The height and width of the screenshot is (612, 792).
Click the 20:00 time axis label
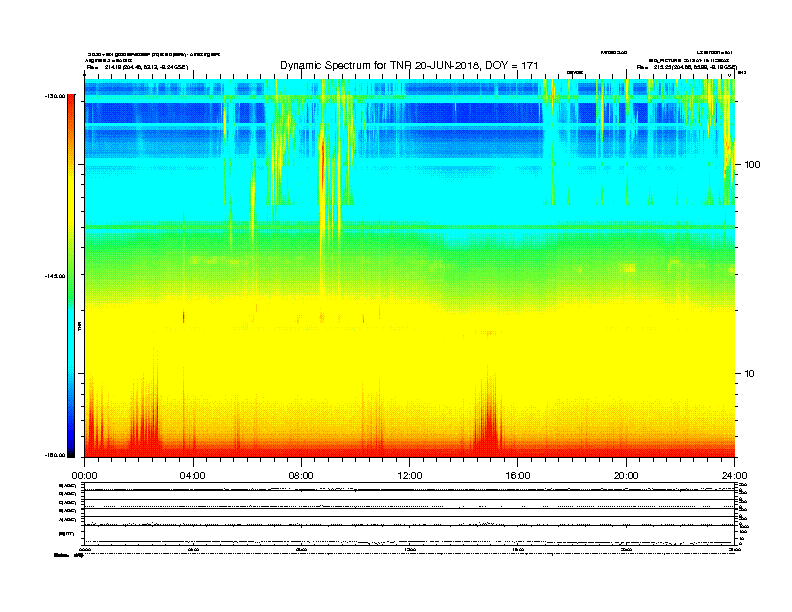[626, 476]
